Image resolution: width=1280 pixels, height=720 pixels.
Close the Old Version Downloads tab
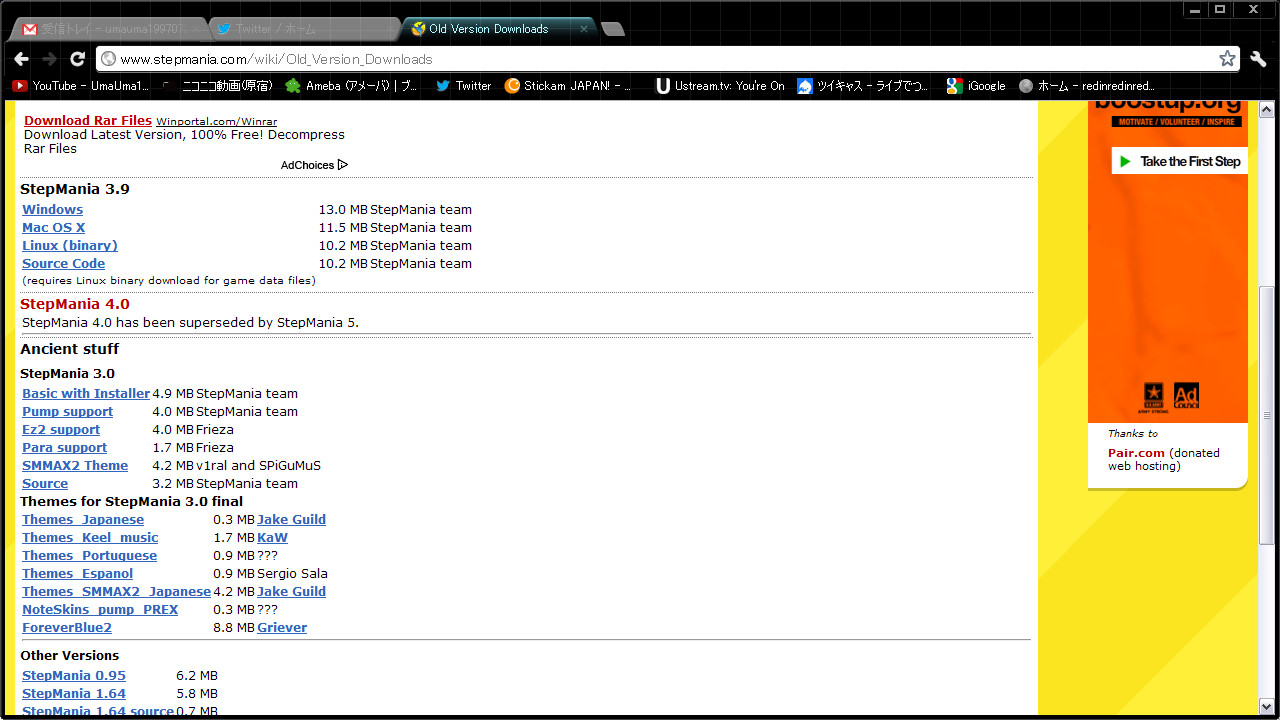pos(584,29)
